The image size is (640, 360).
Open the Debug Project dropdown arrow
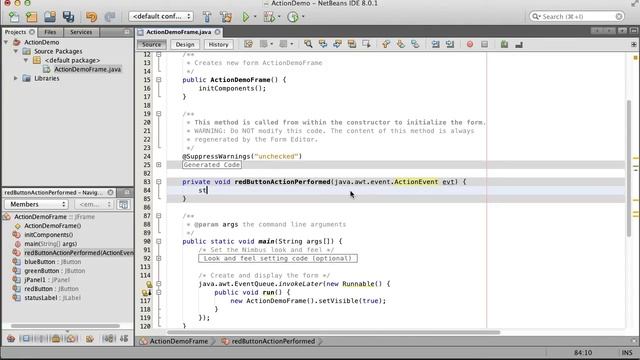[x=279, y=17]
